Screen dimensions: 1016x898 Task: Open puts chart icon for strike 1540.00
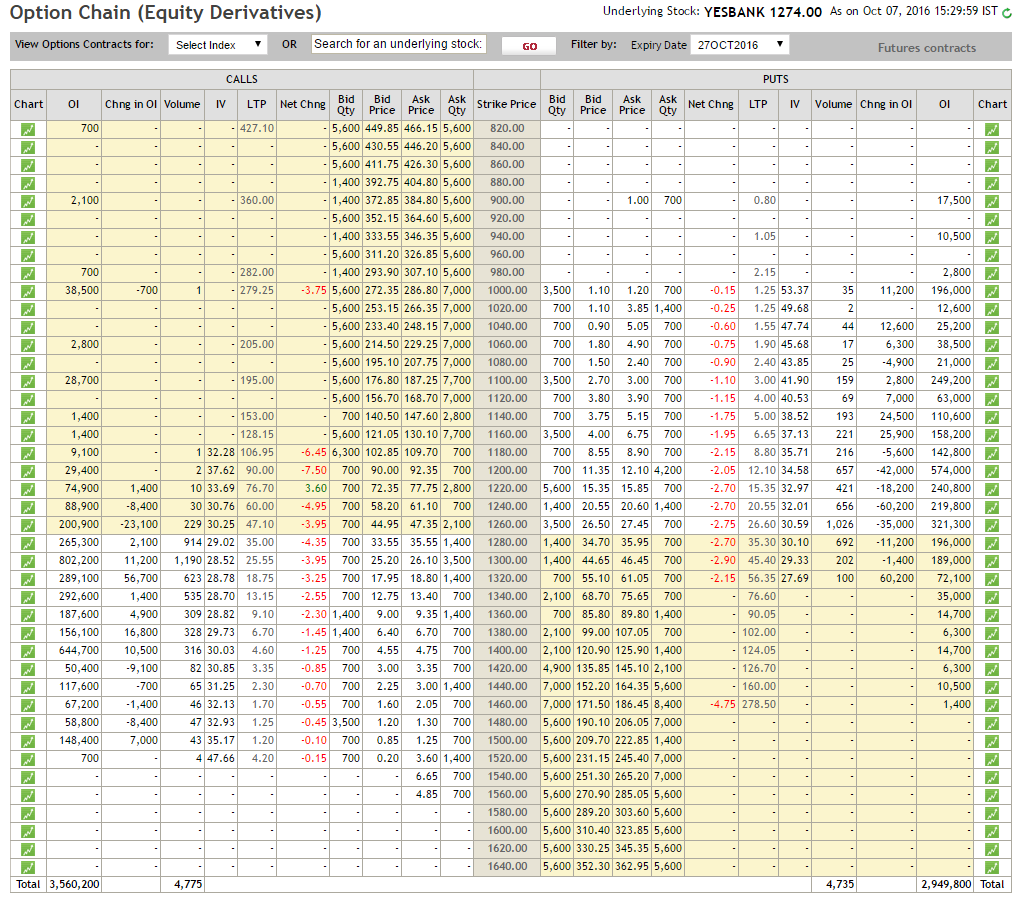(991, 777)
